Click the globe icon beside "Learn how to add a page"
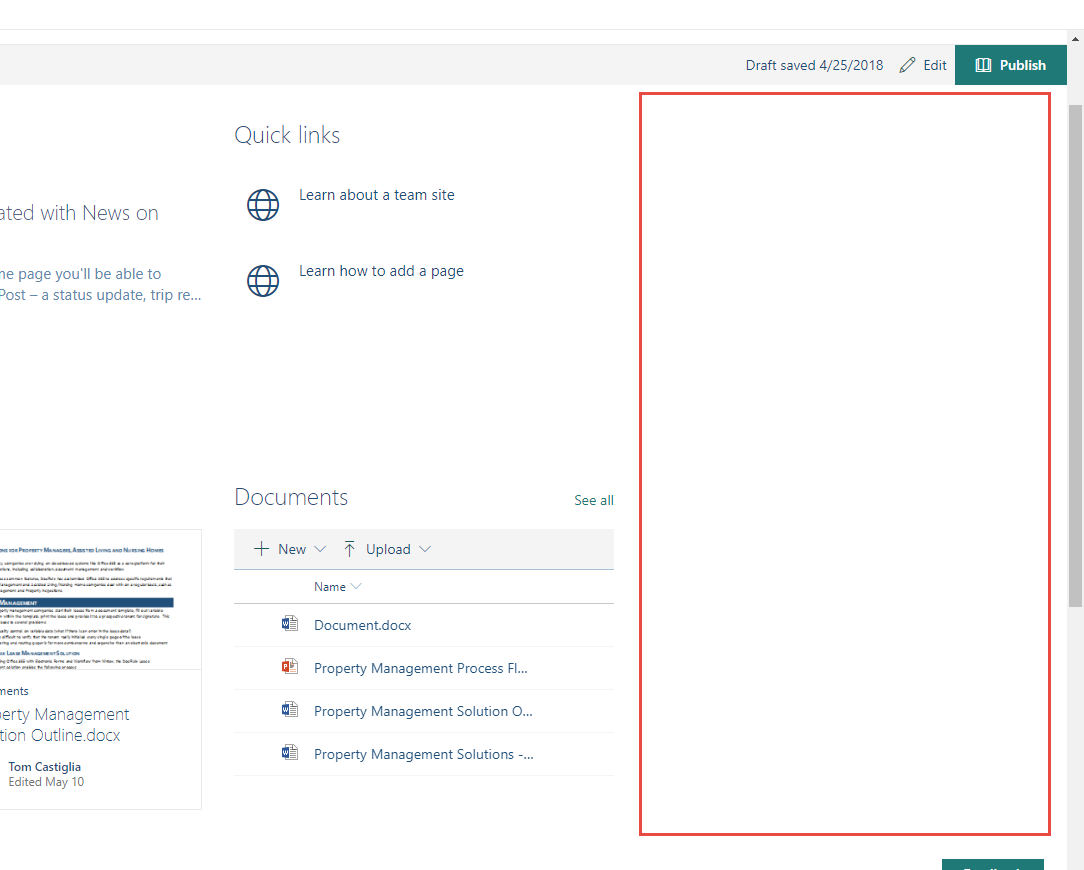Image resolution: width=1084 pixels, height=870 pixels. tap(263, 281)
